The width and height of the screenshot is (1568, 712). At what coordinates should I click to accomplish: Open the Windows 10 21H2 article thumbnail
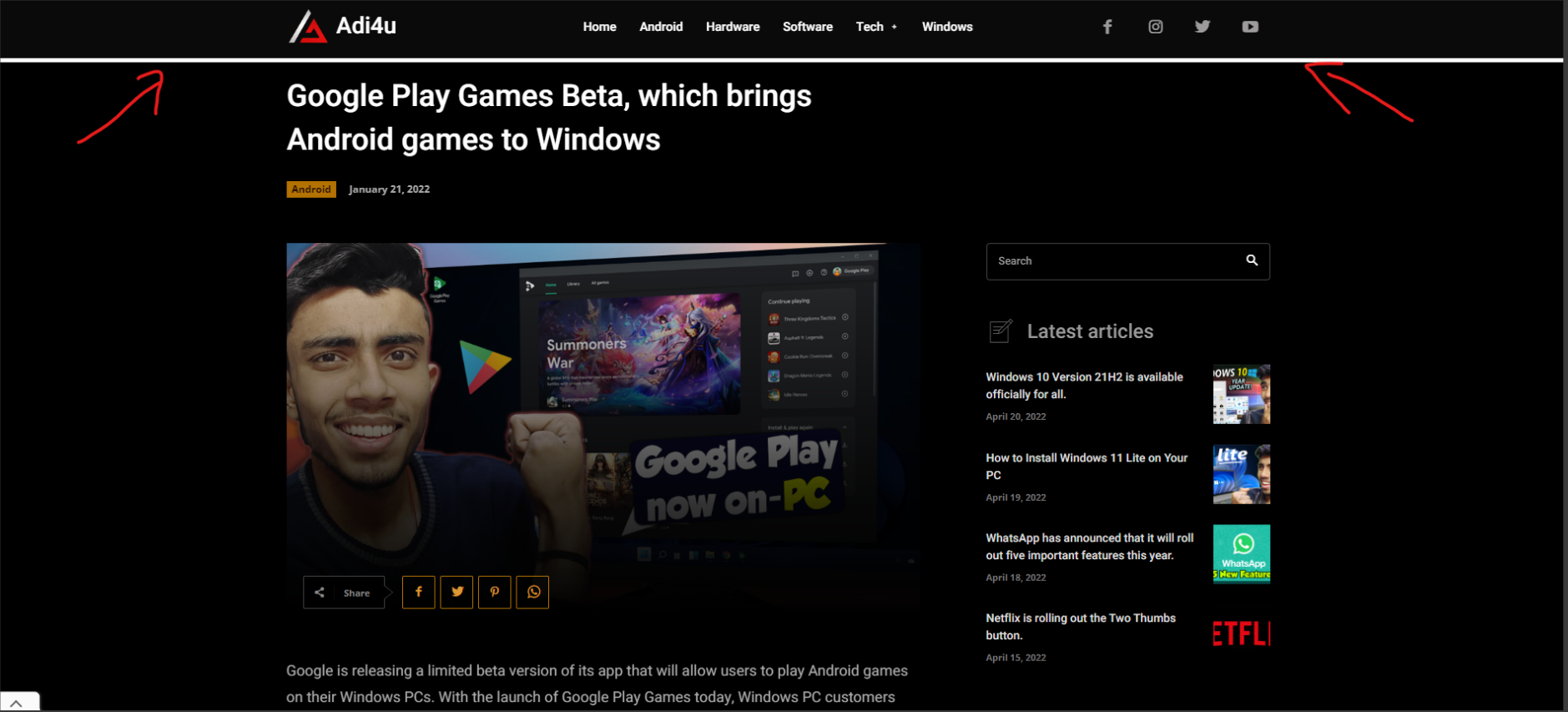pos(1242,394)
